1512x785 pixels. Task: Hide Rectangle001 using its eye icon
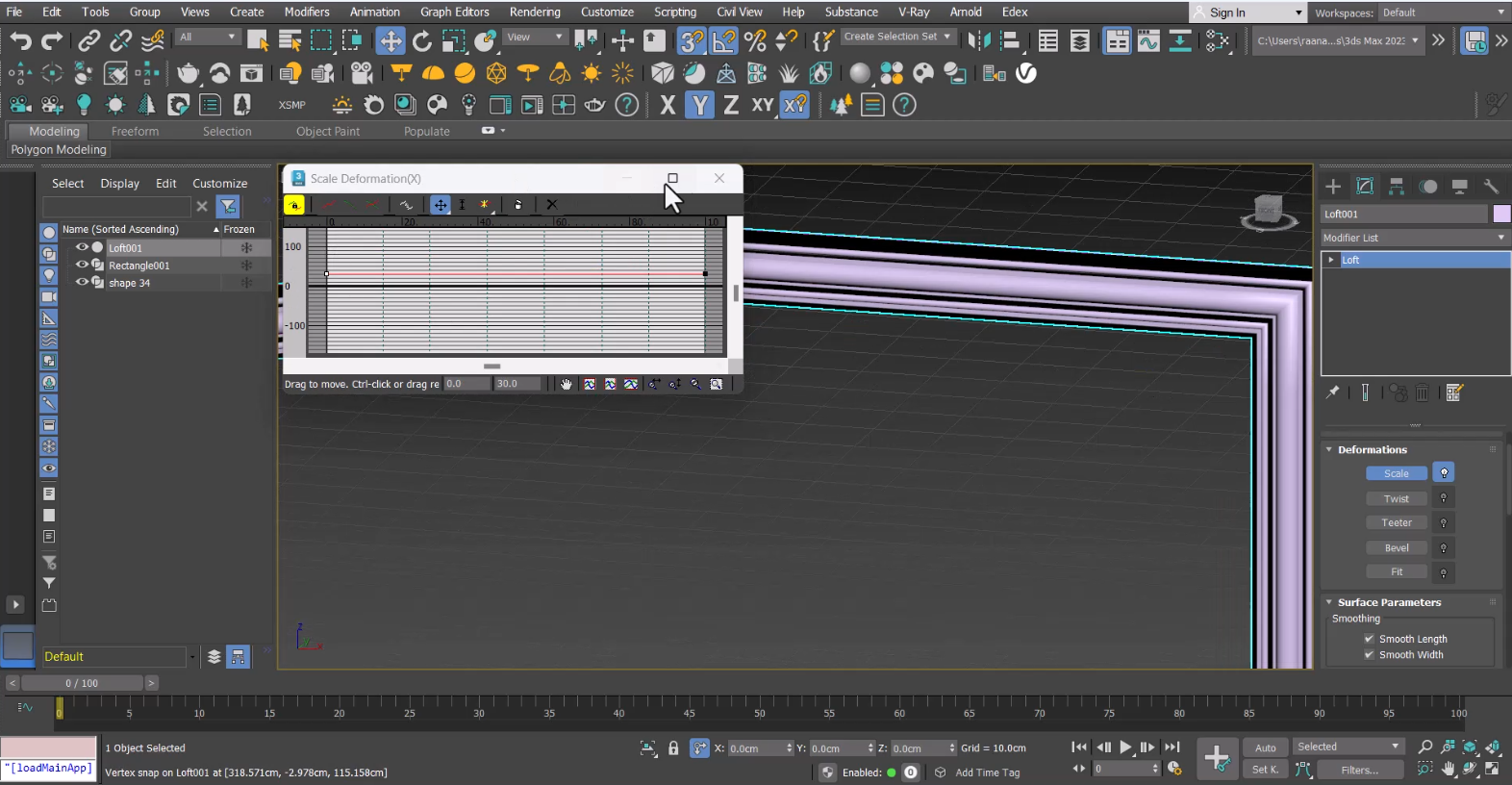(82, 265)
